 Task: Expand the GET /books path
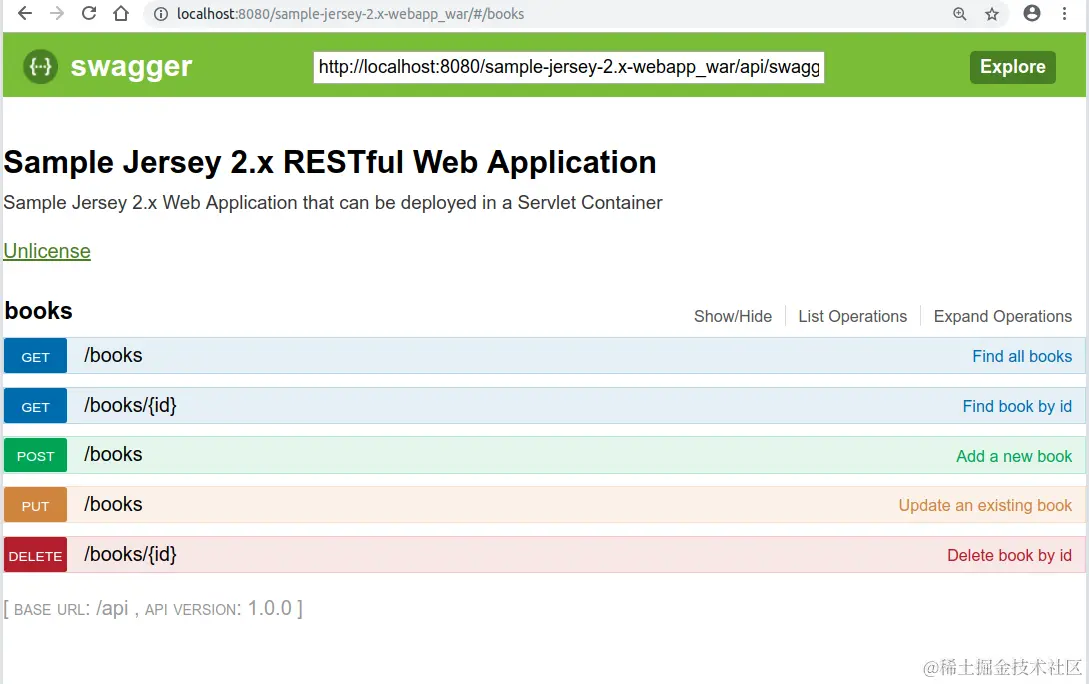pos(113,356)
